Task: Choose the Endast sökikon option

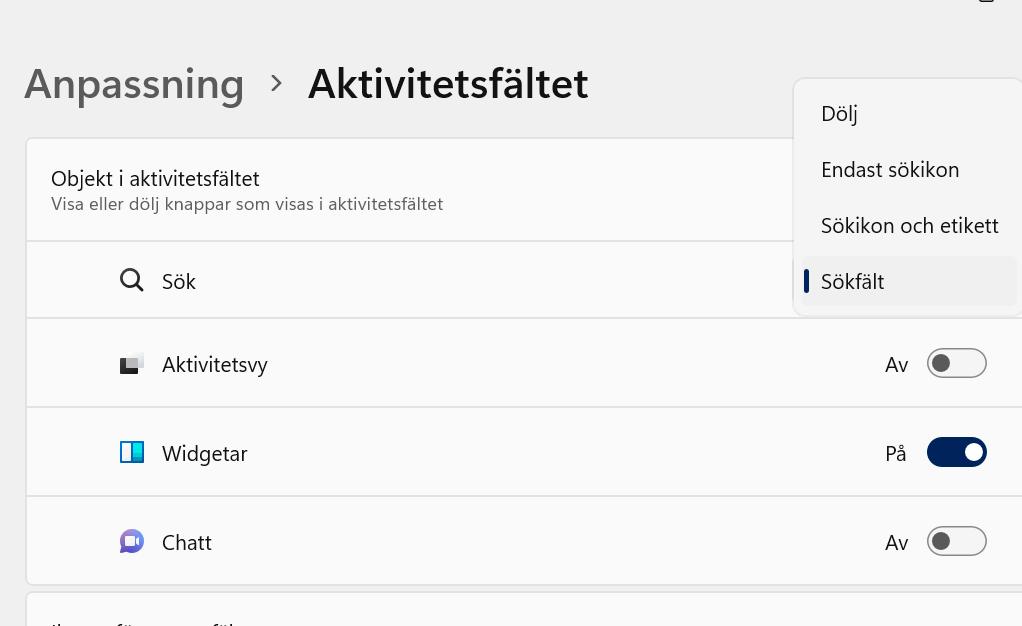Action: (889, 170)
